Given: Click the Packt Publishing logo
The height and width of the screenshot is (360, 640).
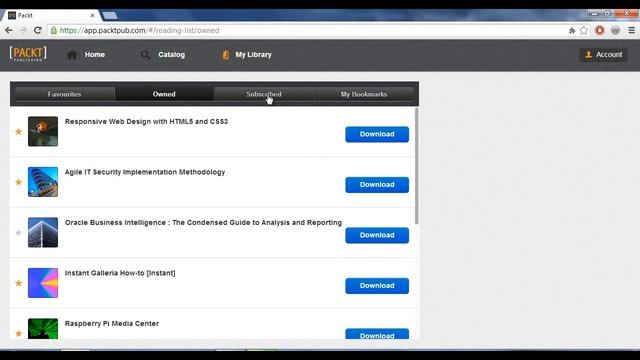Looking at the screenshot, I should [28, 54].
